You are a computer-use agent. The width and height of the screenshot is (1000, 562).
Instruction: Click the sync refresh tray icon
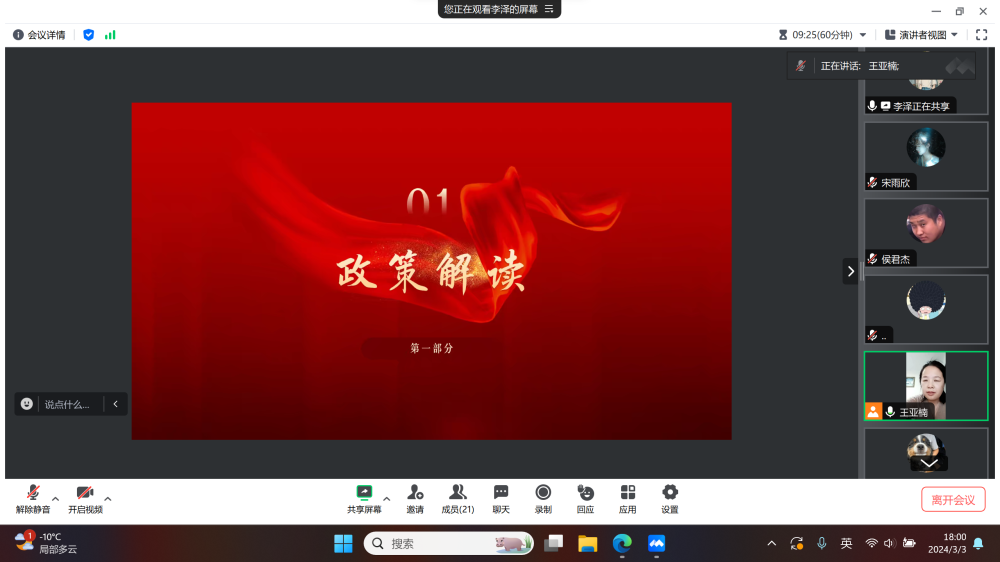[797, 544]
